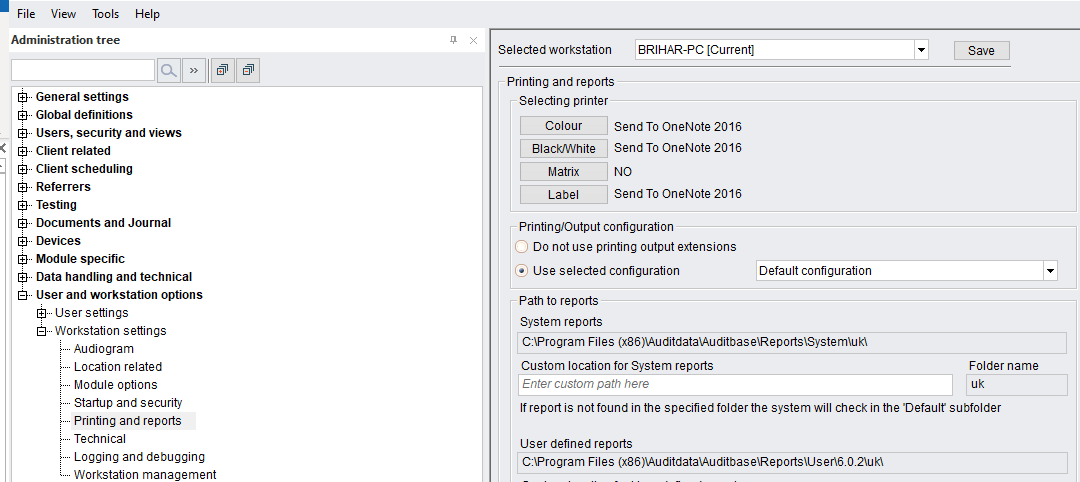Expand the Testing node
Screen dimensions: 1080x482
[x=23, y=205]
